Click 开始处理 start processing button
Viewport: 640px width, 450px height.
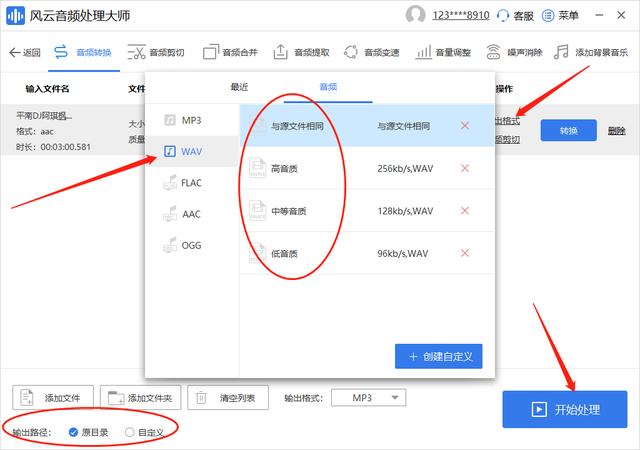coord(565,409)
